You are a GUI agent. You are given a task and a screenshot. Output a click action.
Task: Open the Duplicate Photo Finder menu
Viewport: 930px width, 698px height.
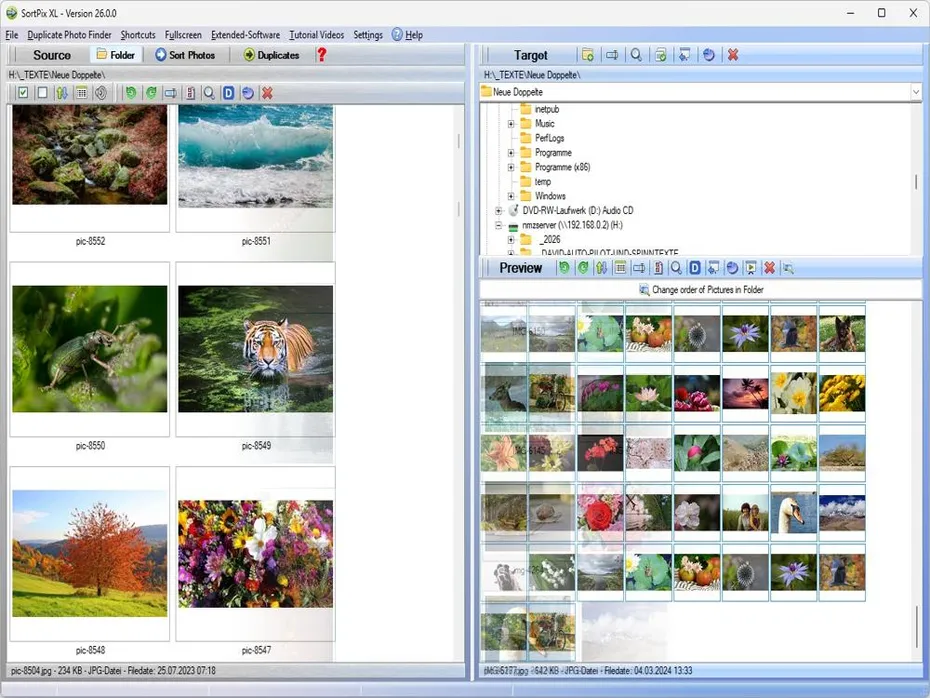click(x=70, y=34)
